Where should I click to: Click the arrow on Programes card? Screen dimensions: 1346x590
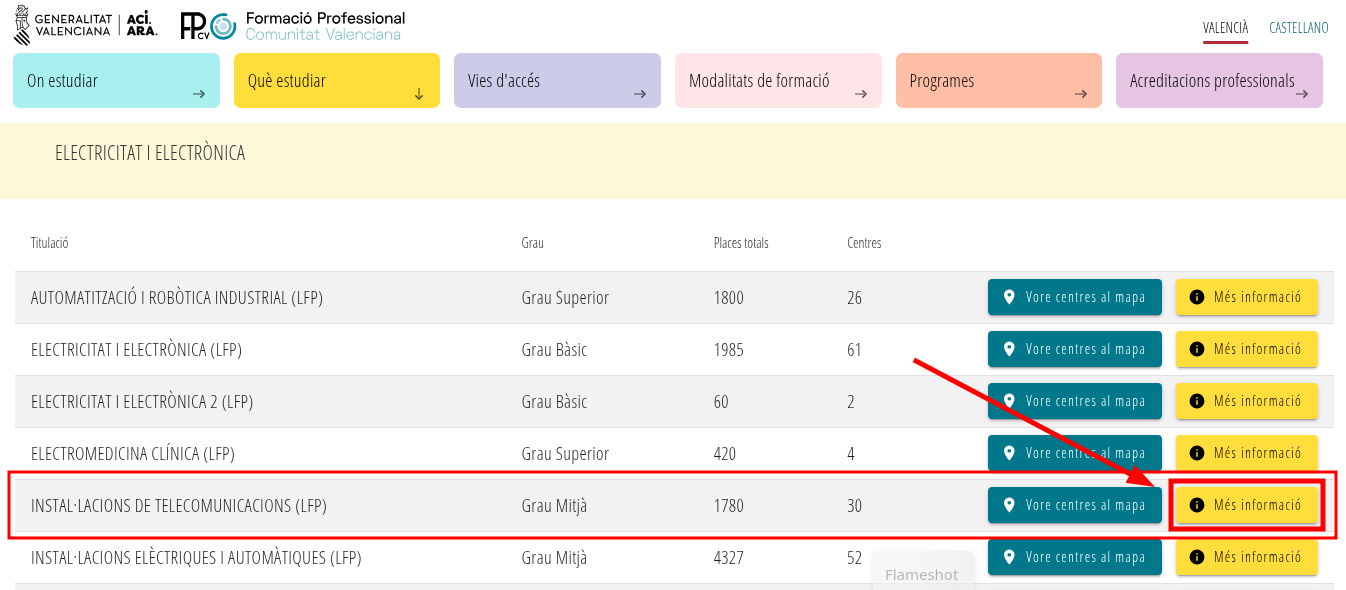point(1081,94)
